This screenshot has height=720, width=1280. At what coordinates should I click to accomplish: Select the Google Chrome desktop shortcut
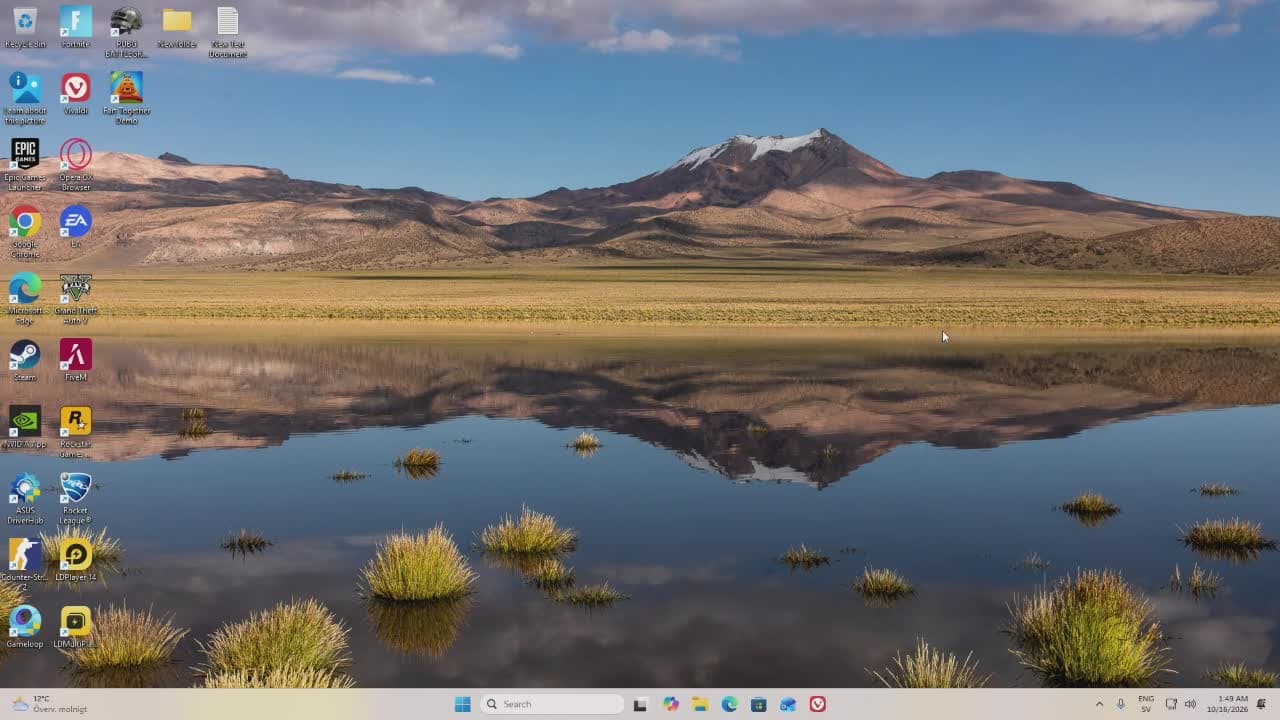(x=25, y=232)
